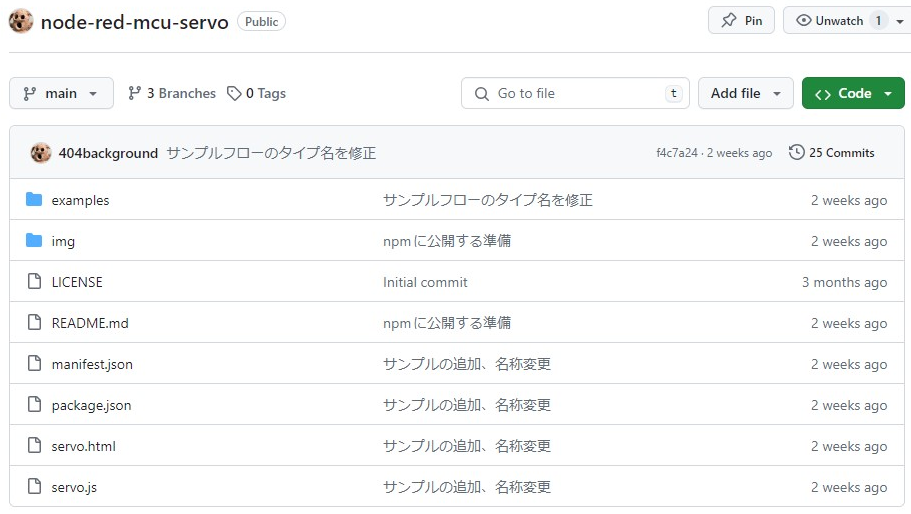
Task: Open the latest commit message in header row
Action: [x=271, y=153]
